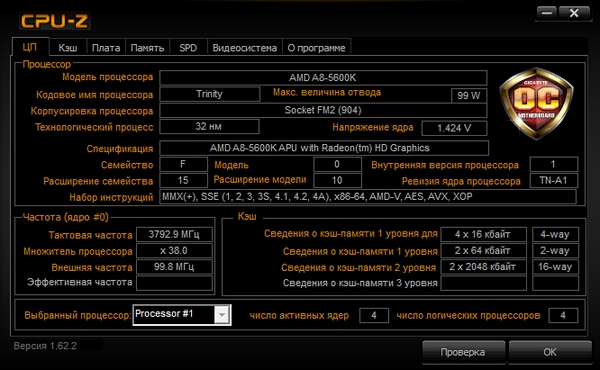Viewport: 600px width, 370px height.
Task: Click the 4-way associativity value
Action: pos(555,234)
